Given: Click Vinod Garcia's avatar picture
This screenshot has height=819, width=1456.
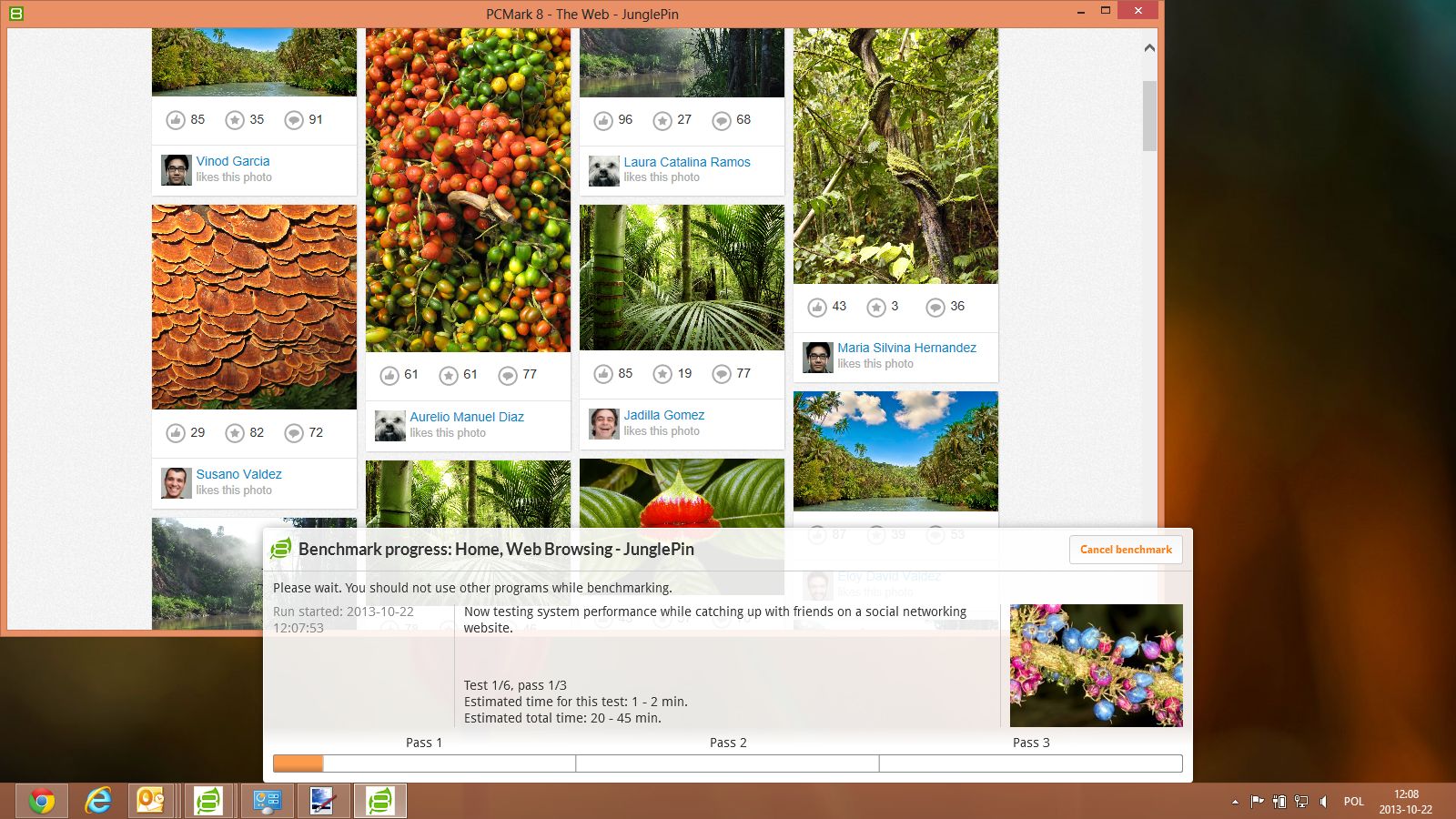Looking at the screenshot, I should click(x=177, y=170).
